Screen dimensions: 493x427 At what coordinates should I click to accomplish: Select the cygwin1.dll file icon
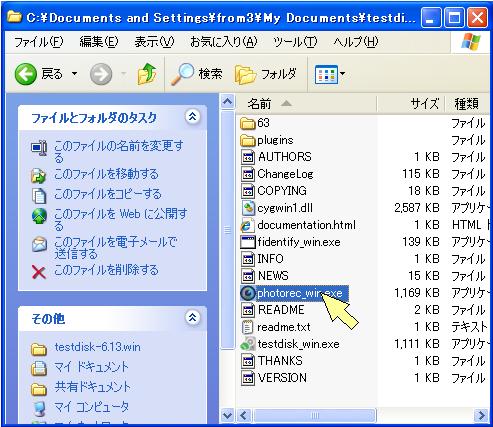coord(248,208)
